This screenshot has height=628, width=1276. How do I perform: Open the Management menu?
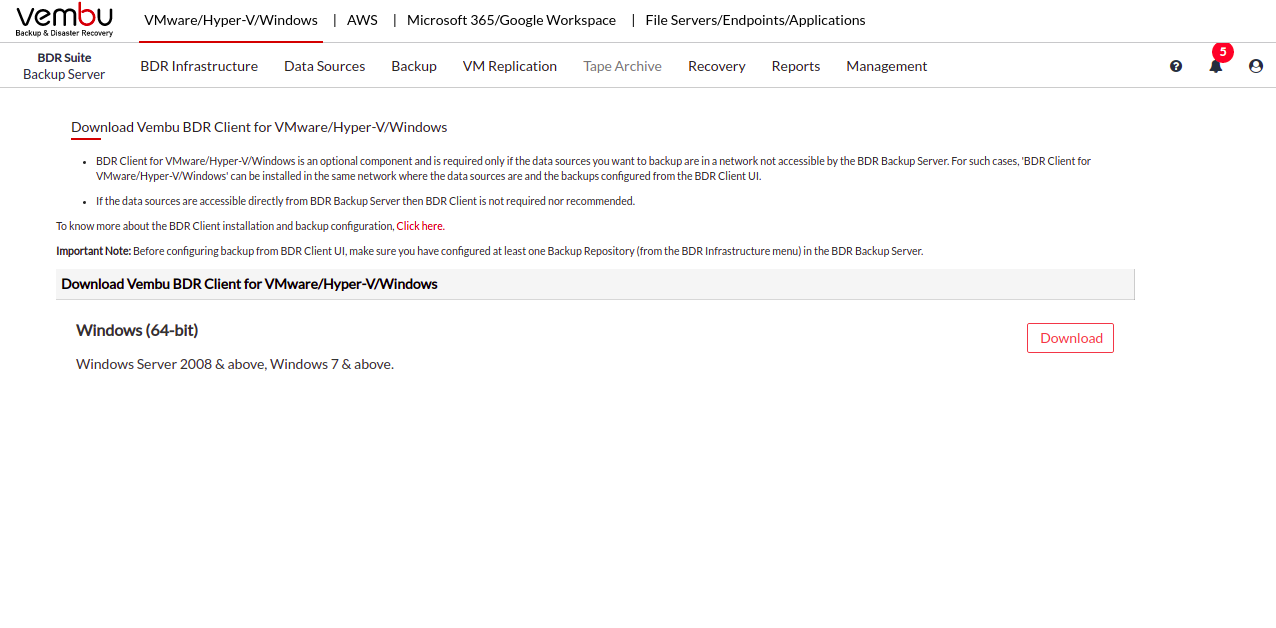pos(887,66)
